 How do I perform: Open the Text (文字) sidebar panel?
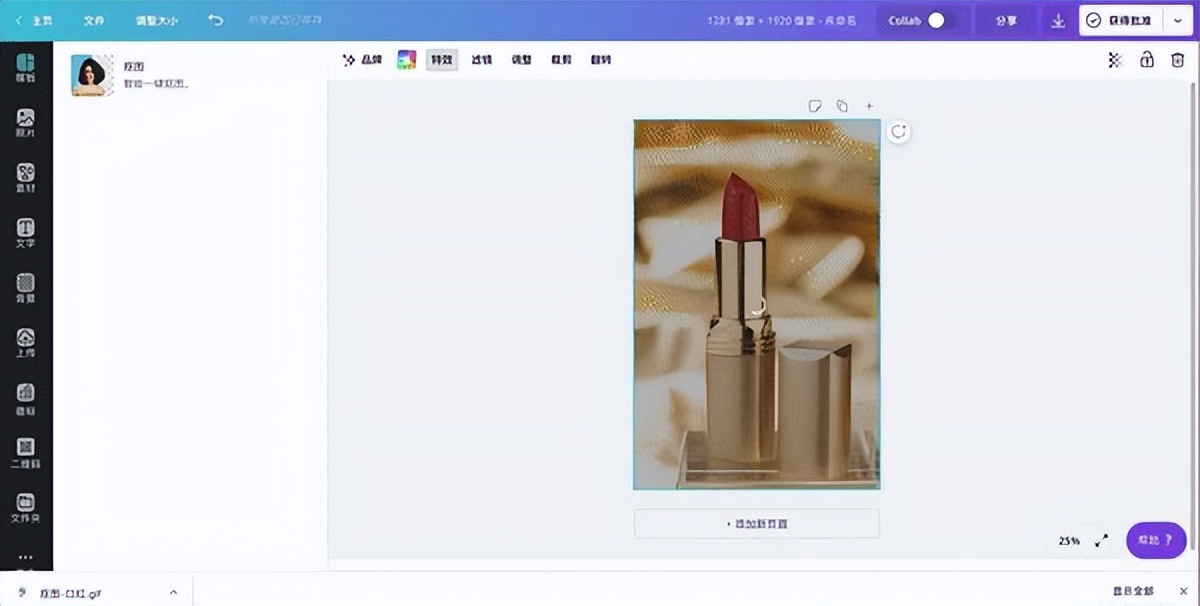26,232
